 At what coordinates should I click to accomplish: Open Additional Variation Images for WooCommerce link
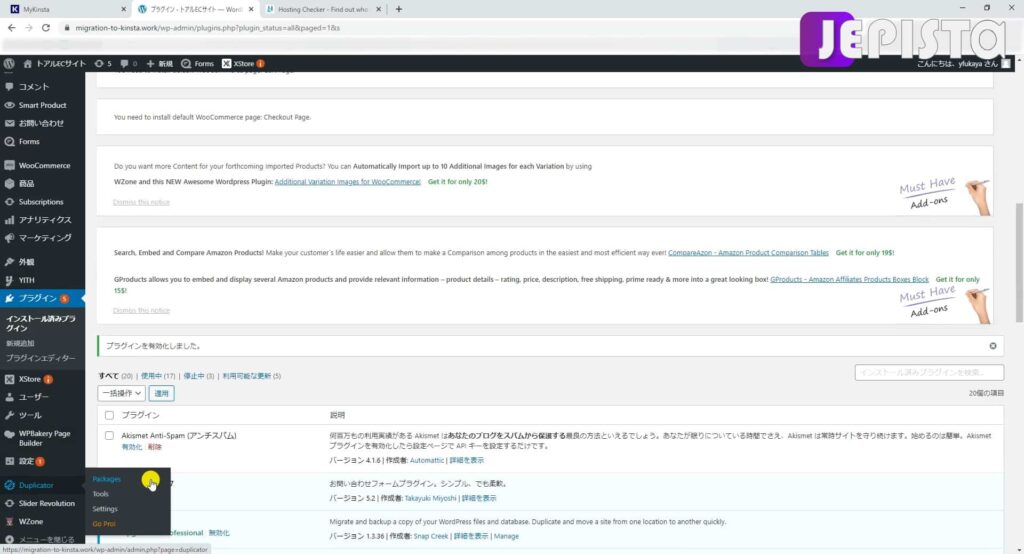pyautogui.click(x=347, y=182)
